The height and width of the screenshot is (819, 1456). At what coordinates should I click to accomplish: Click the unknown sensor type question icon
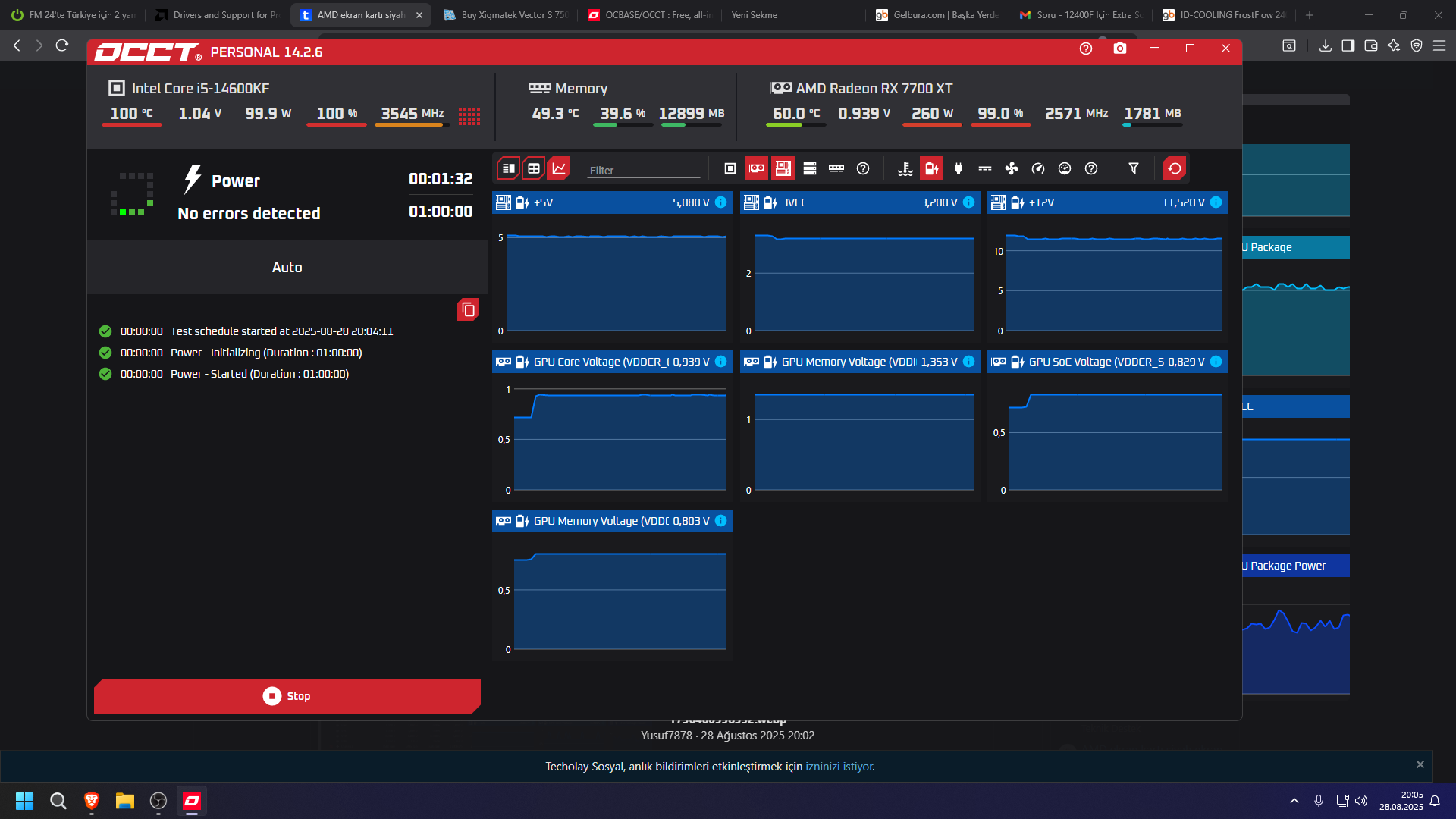point(1091,168)
